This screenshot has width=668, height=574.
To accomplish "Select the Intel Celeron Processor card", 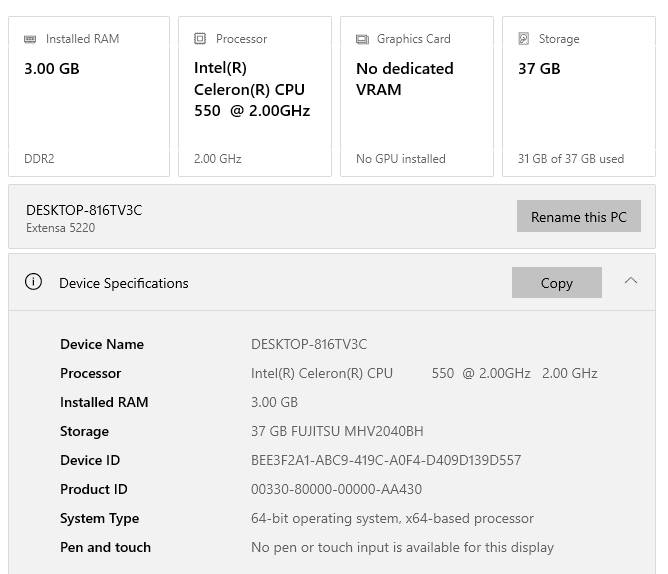I will pos(254,97).
